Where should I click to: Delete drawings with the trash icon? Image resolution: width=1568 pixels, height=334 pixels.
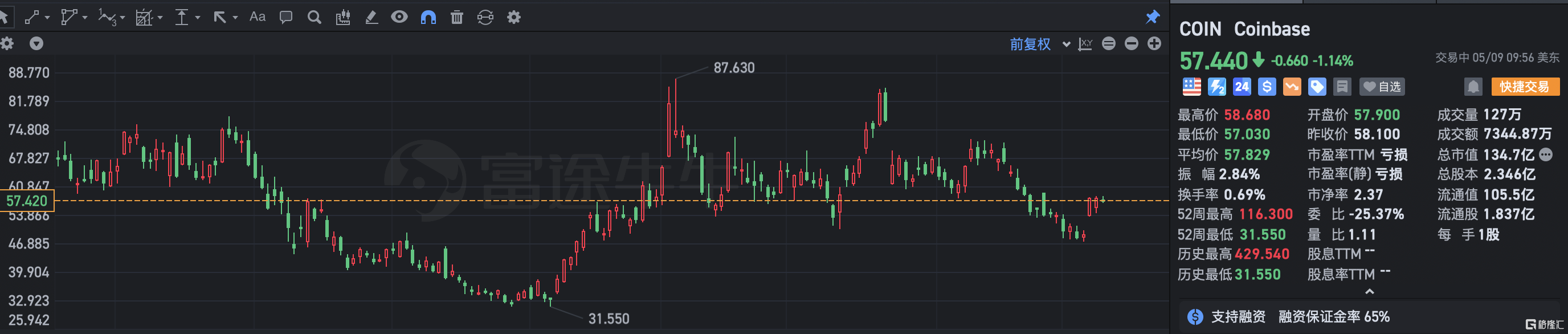pos(456,17)
